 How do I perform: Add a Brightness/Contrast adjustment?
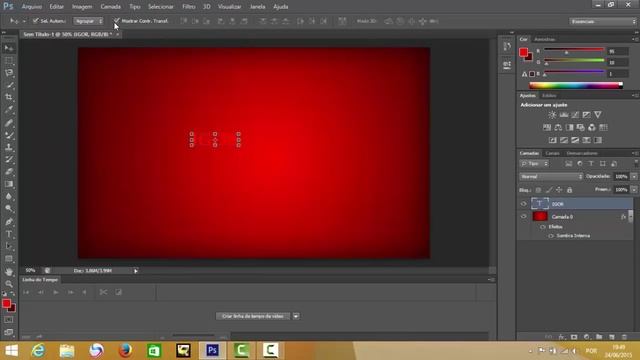552,115
